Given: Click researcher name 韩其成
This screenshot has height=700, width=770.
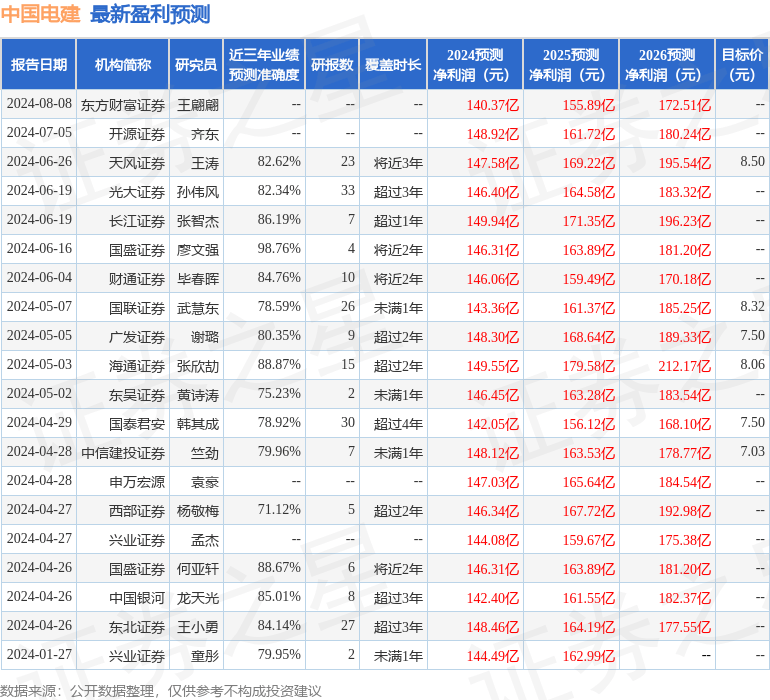Looking at the screenshot, I should tap(198, 424).
